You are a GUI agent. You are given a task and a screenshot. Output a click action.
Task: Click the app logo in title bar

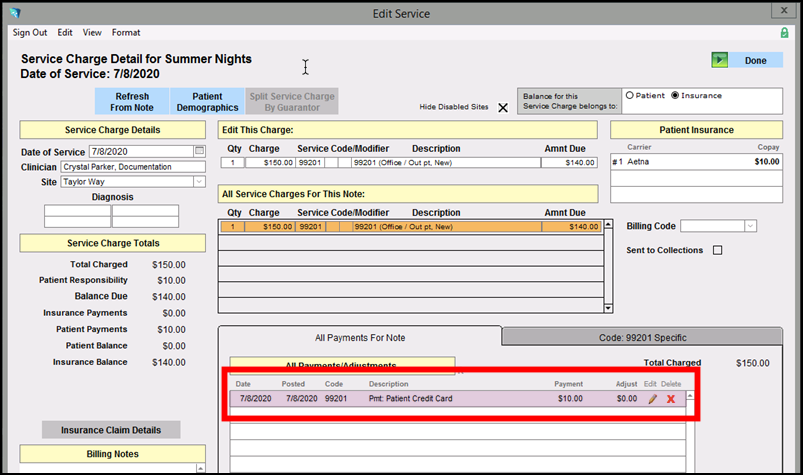pos(13,12)
